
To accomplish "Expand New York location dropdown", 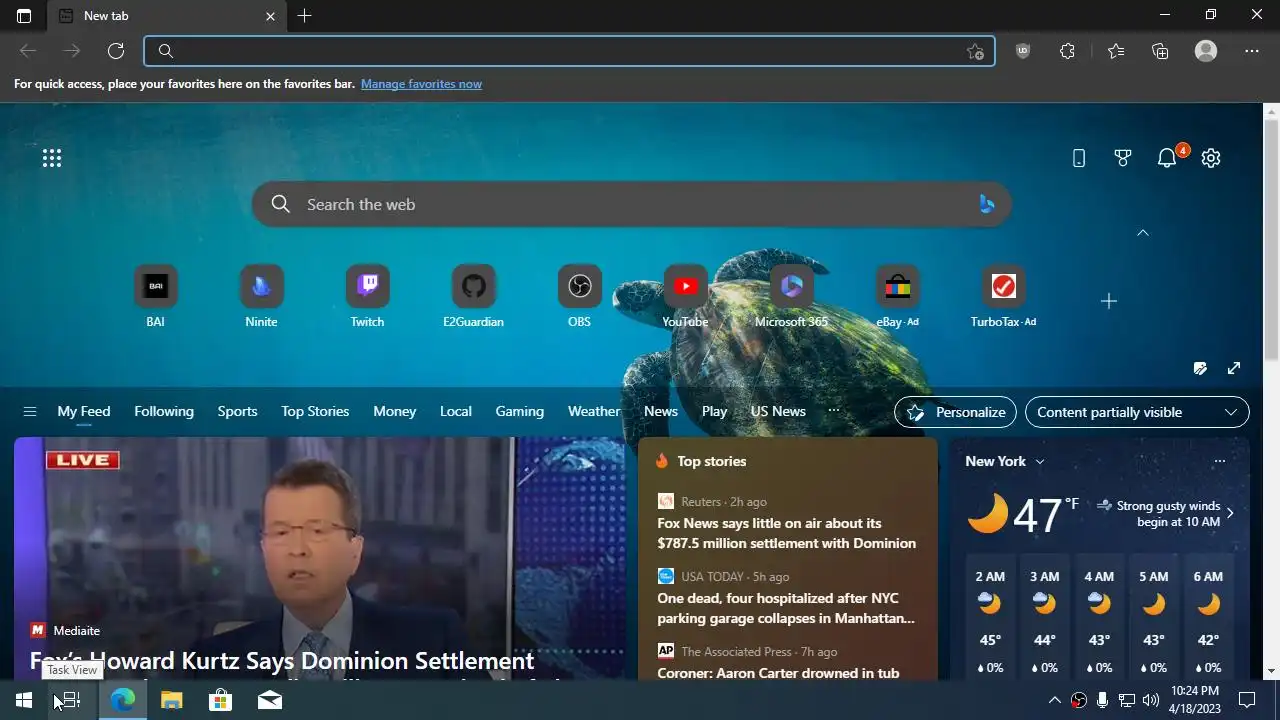I will coord(1040,462).
